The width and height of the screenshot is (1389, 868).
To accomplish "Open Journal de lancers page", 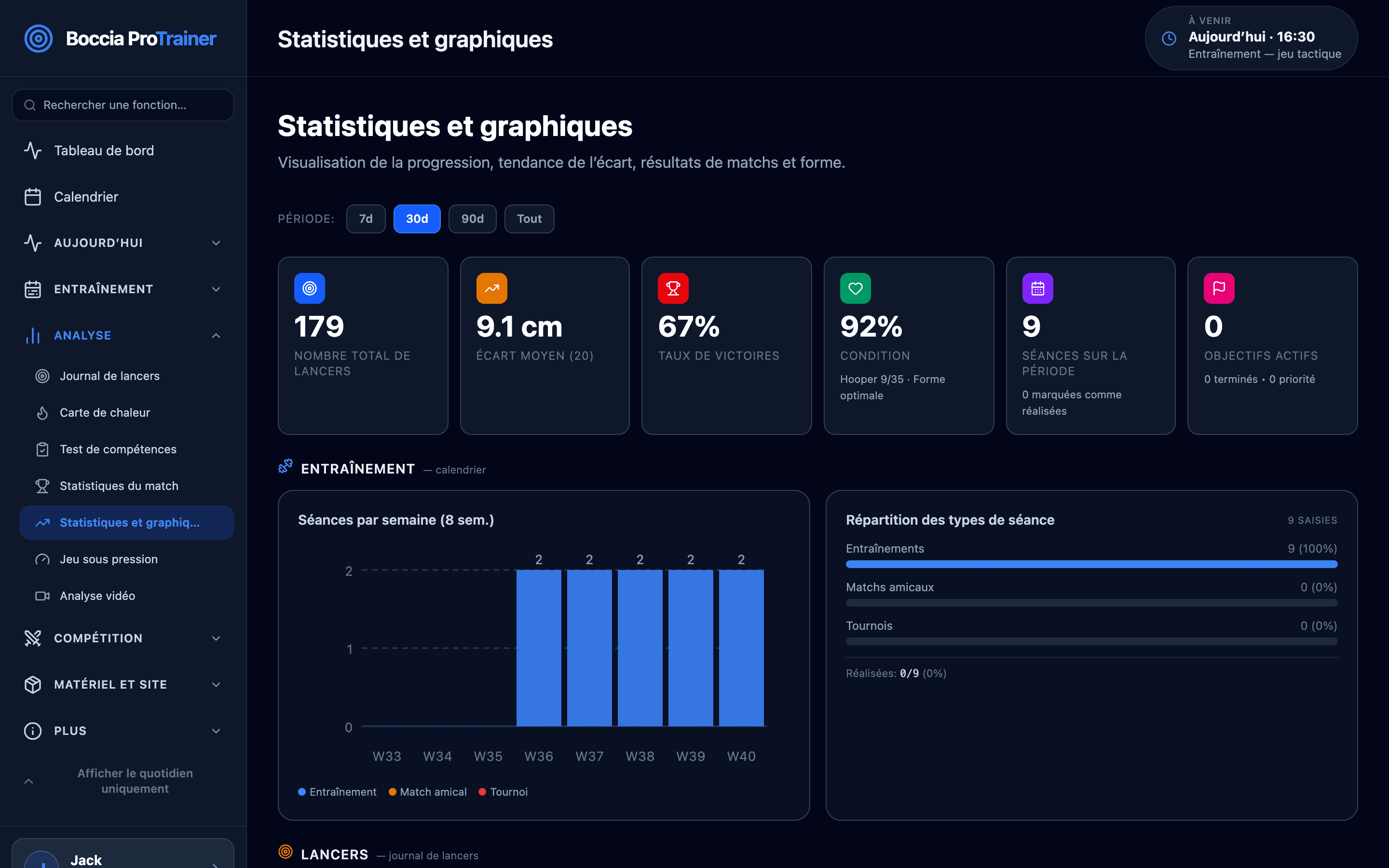I will pyautogui.click(x=126, y=376).
